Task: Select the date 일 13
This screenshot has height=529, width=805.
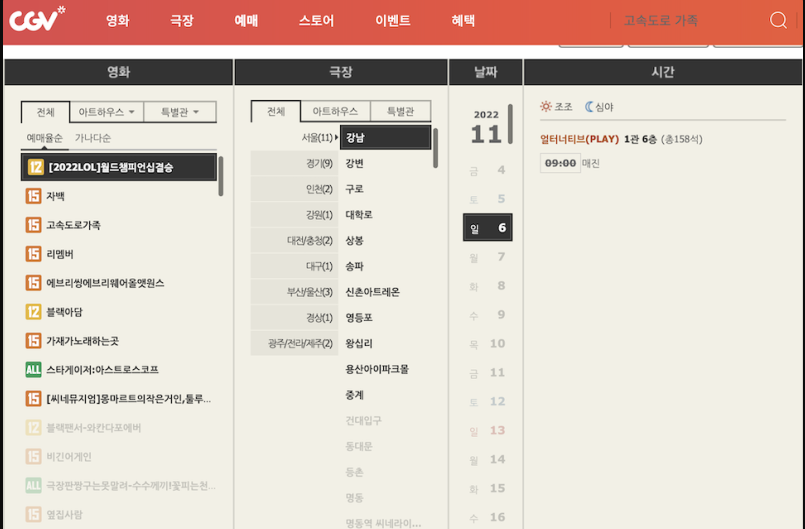Action: 488,430
